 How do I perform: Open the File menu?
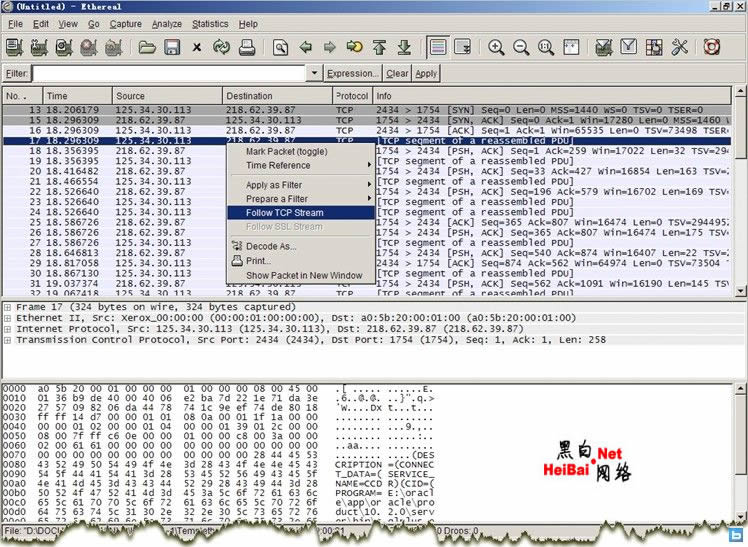pos(15,24)
